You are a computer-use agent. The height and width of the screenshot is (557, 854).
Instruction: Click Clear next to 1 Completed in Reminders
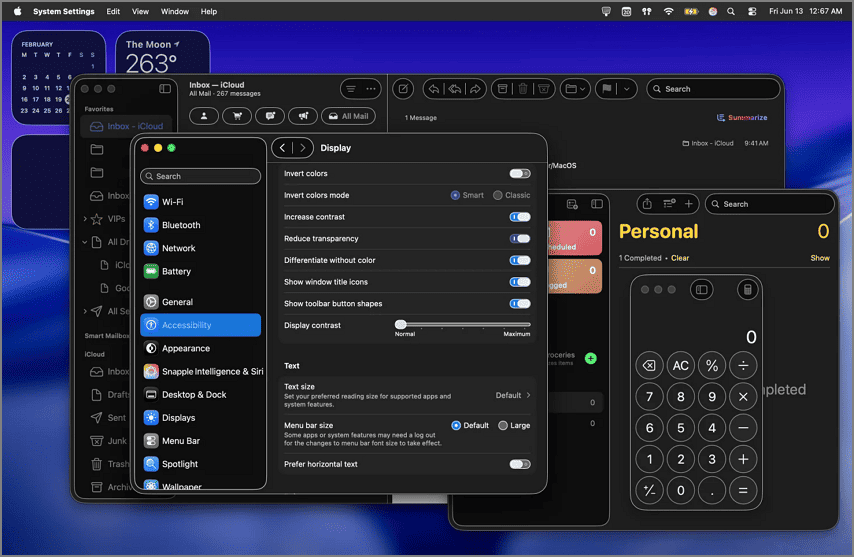tap(680, 258)
